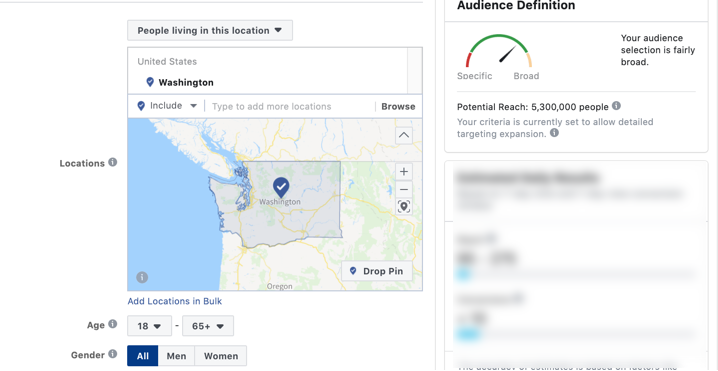Open the minimum age 18 dropdown
This screenshot has width=718, height=371.
tap(149, 326)
